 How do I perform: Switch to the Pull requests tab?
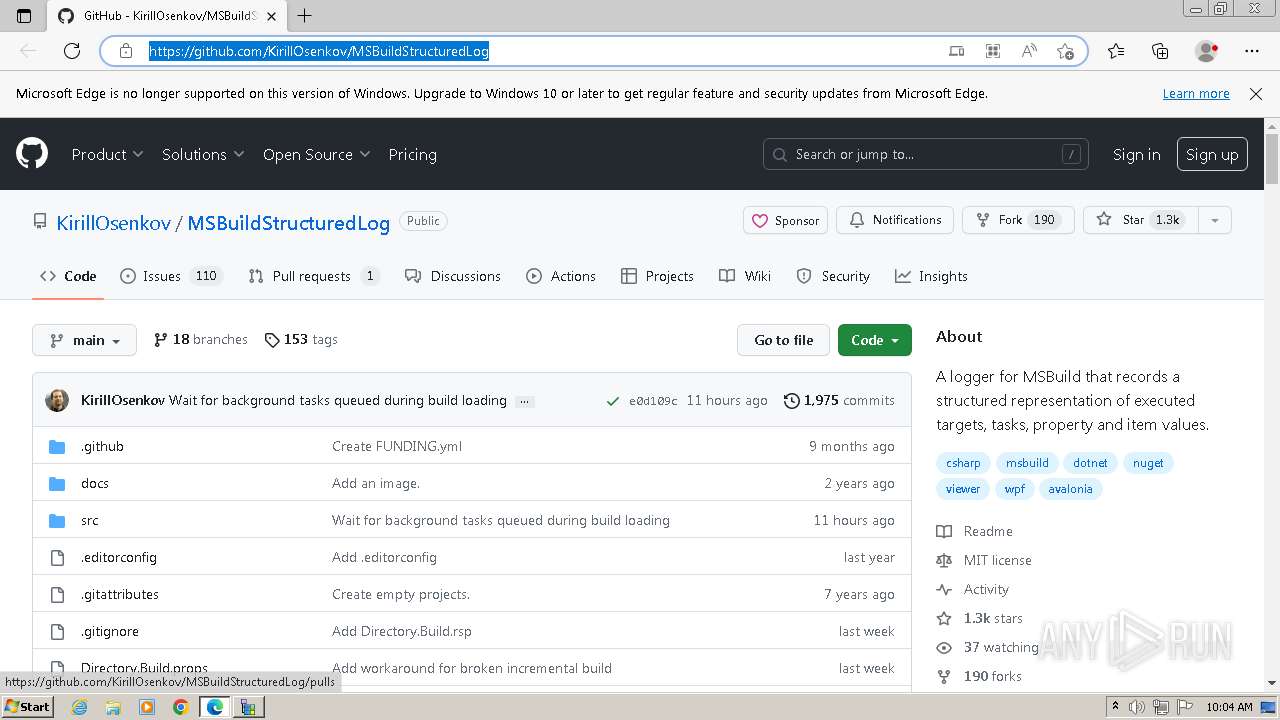pos(314,276)
